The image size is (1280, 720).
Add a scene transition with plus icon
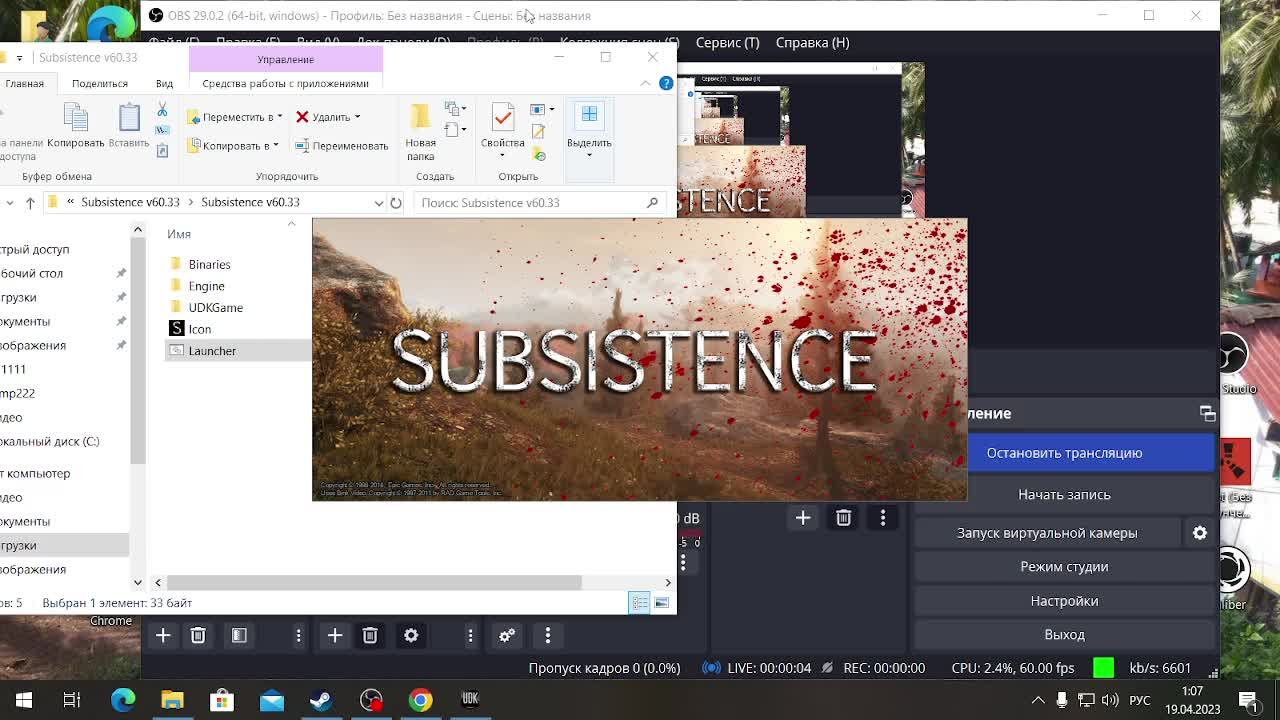tap(803, 517)
